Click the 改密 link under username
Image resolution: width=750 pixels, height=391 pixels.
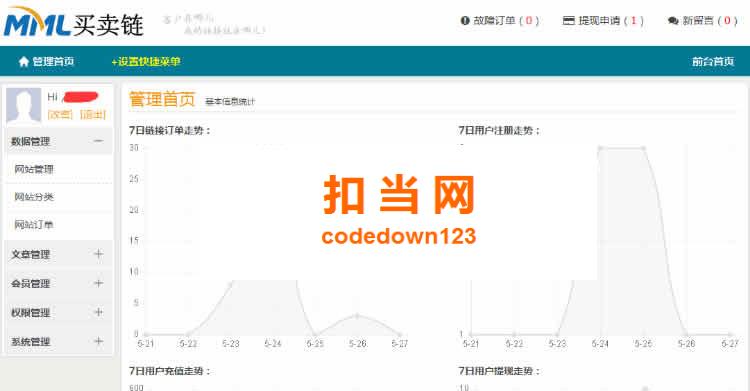(x=60, y=114)
